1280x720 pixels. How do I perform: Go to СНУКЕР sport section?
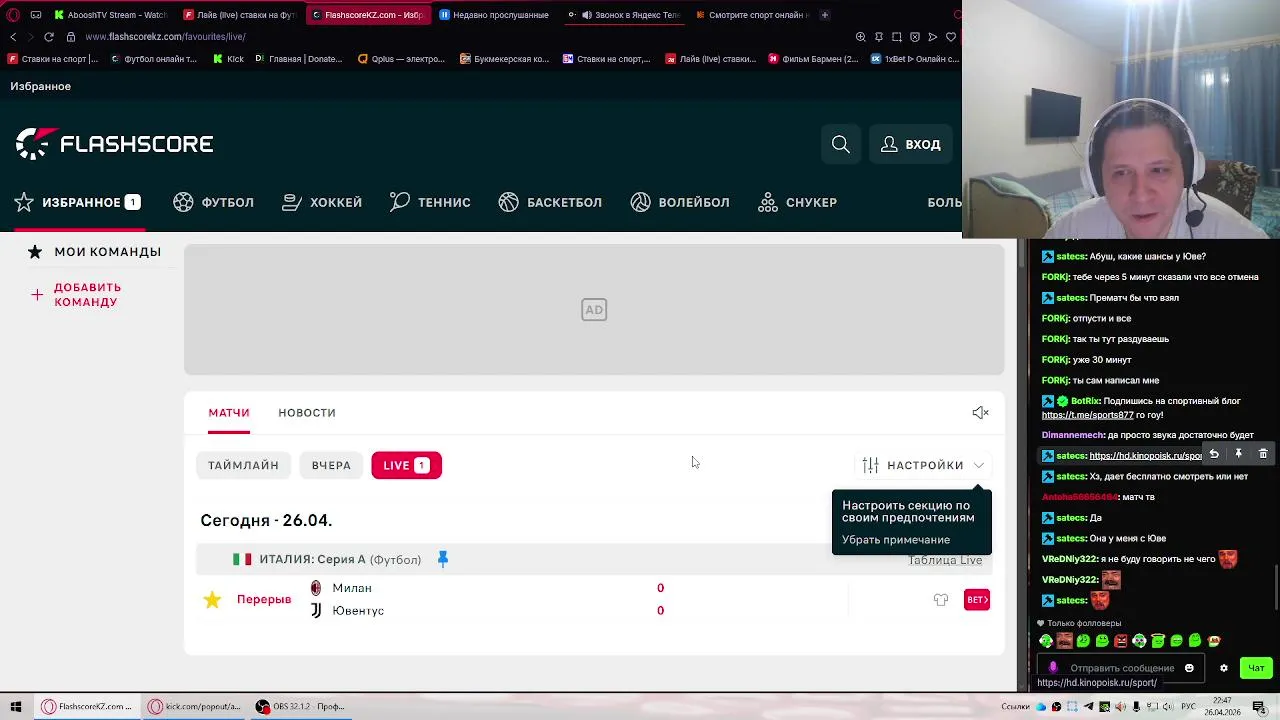point(797,202)
